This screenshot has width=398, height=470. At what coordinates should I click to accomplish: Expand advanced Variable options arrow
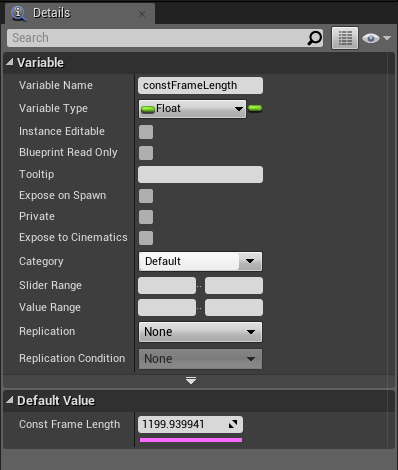[191, 381]
